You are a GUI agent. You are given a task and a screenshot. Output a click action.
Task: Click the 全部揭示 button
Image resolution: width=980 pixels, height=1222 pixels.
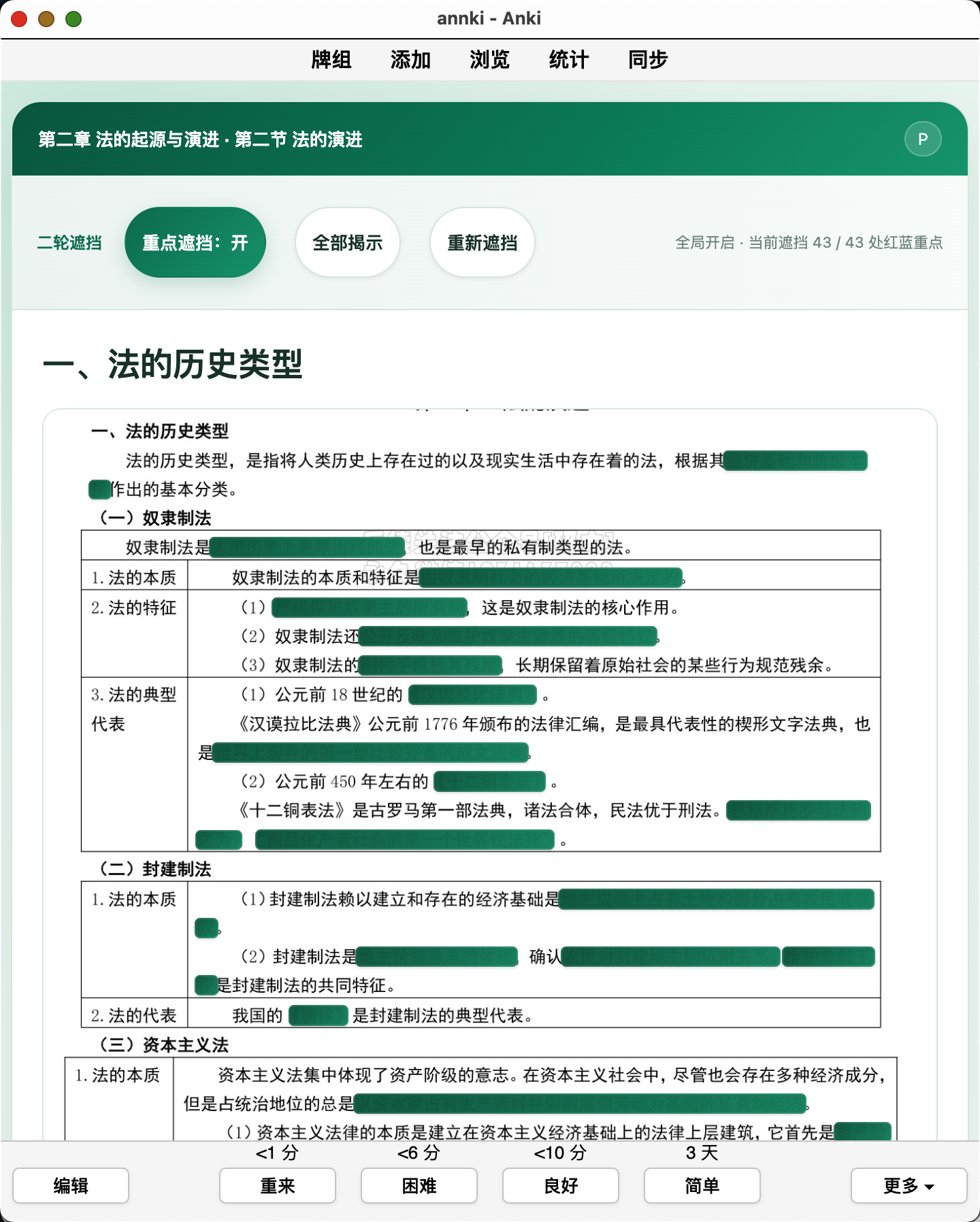[347, 242]
